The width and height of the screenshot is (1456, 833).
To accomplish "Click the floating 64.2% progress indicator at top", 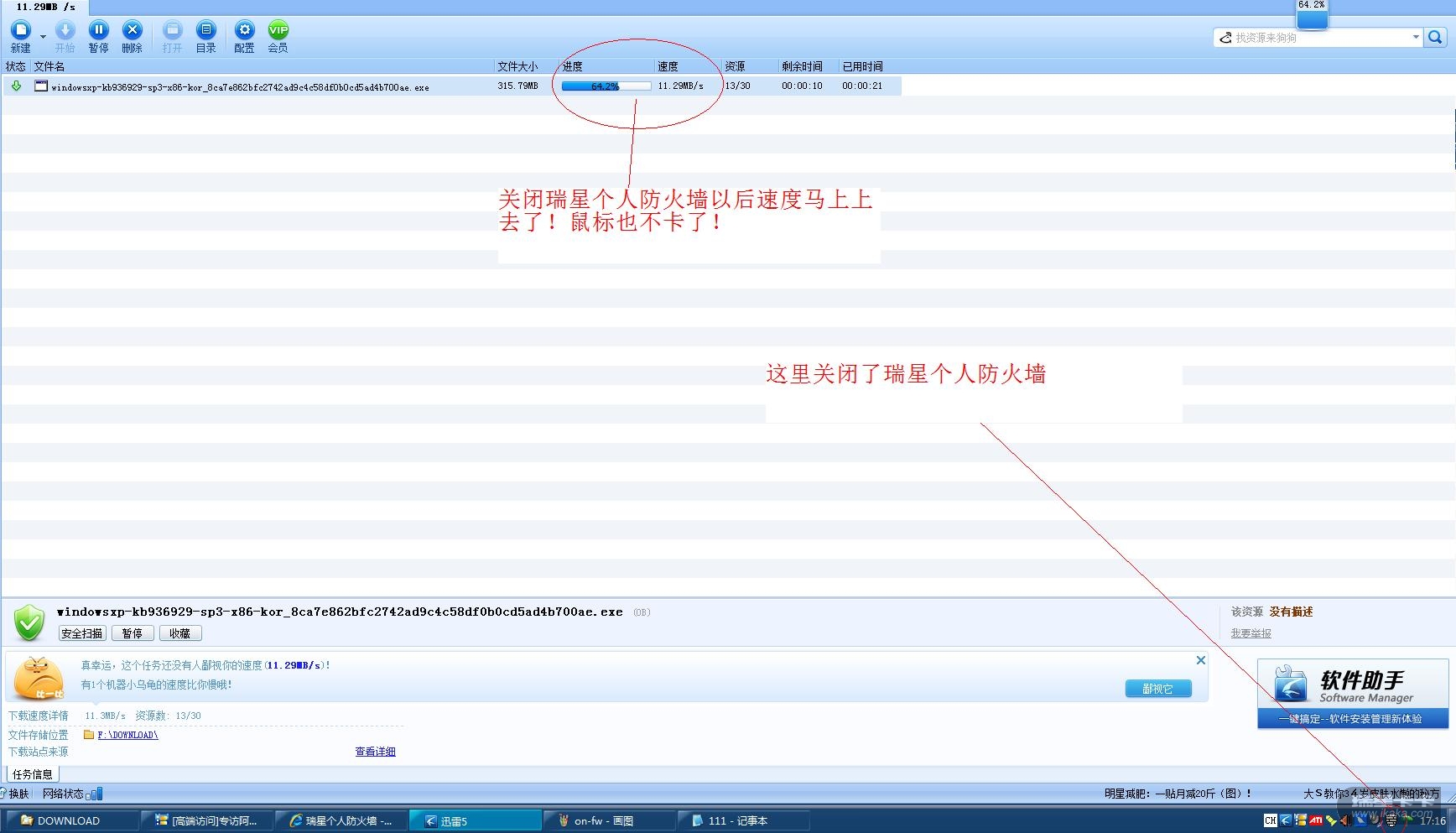I will [x=1312, y=13].
